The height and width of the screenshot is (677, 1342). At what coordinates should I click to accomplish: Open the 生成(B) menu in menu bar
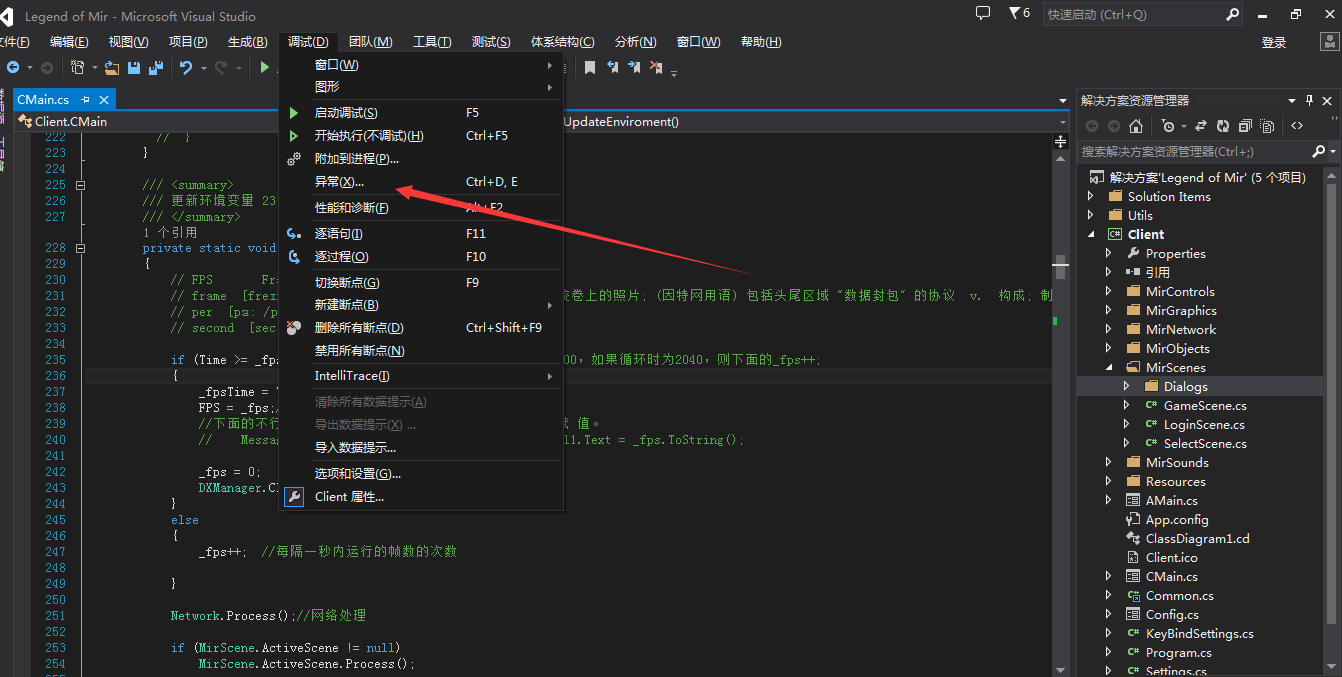(x=247, y=42)
